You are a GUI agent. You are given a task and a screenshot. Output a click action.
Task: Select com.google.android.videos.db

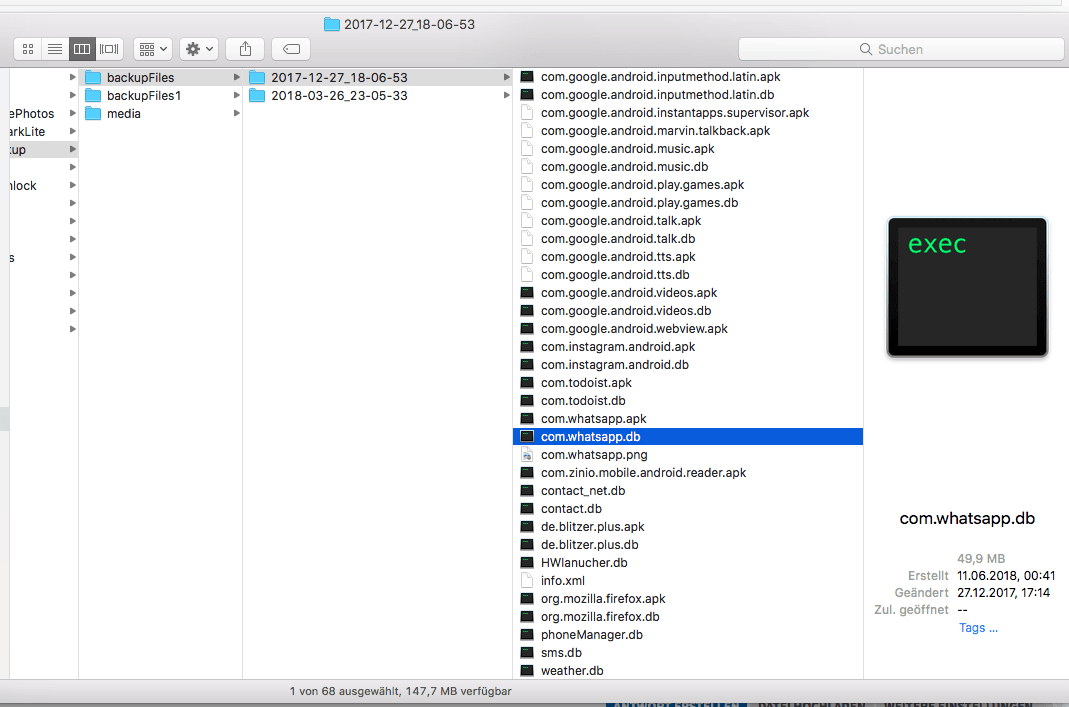(x=688, y=311)
